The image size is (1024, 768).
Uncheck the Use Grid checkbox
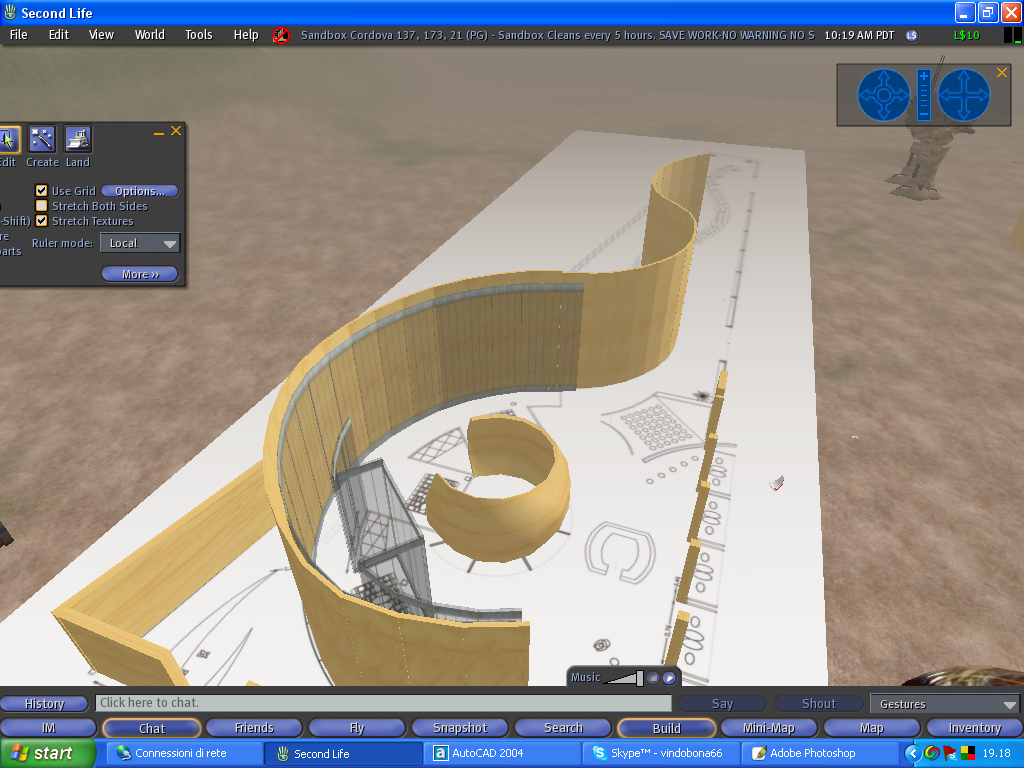(42, 191)
